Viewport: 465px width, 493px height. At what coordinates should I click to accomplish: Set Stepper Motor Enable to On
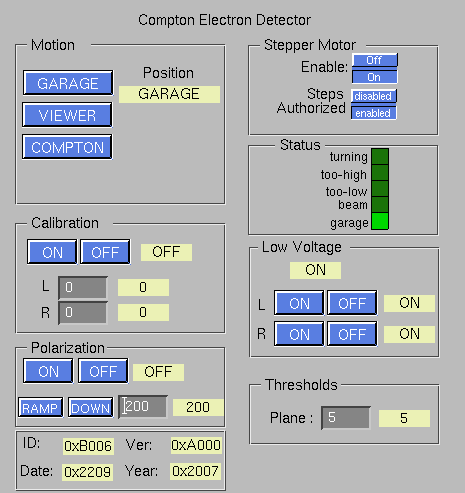(x=375, y=77)
